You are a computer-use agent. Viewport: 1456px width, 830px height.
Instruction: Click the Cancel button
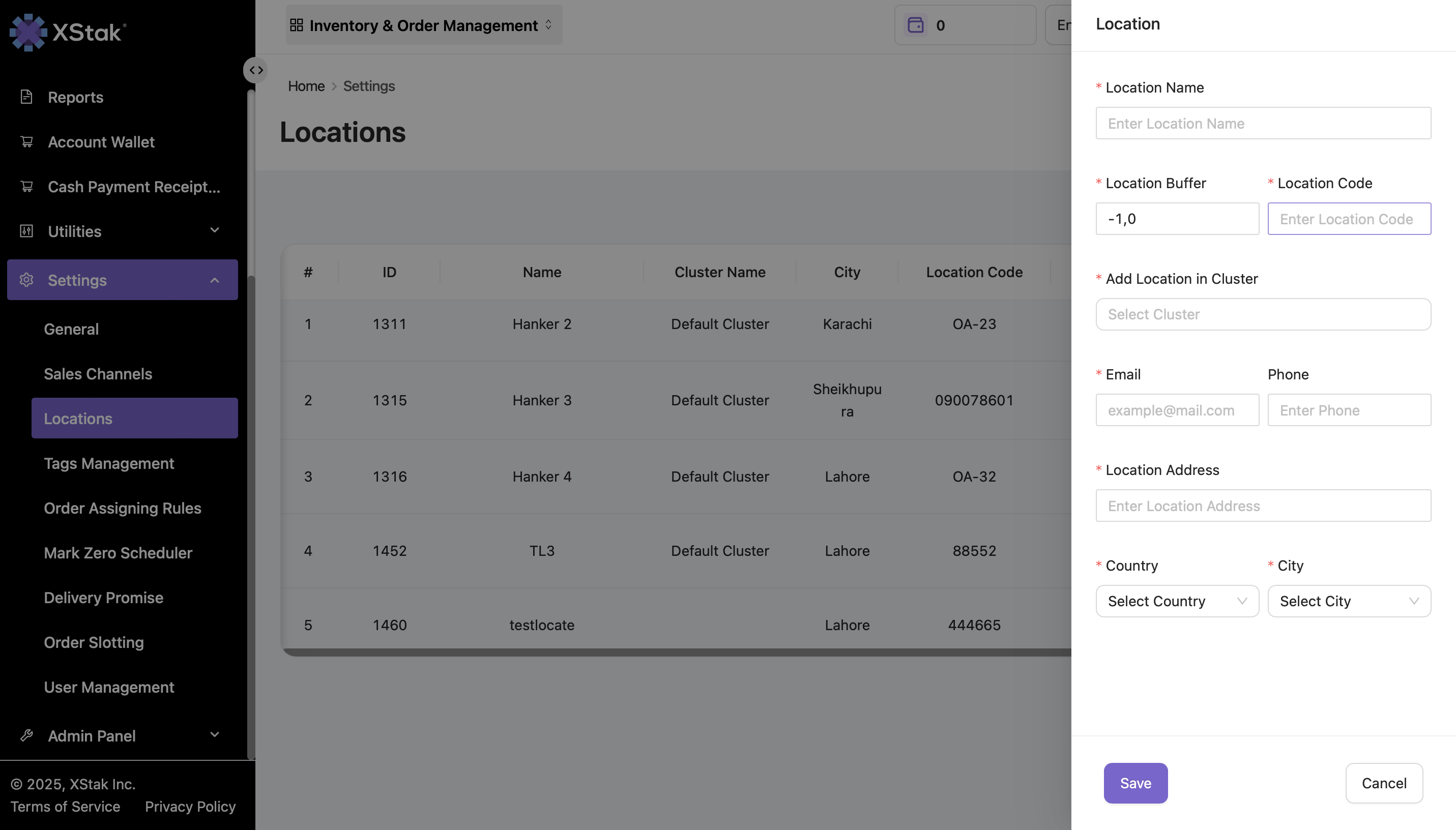[x=1383, y=783]
